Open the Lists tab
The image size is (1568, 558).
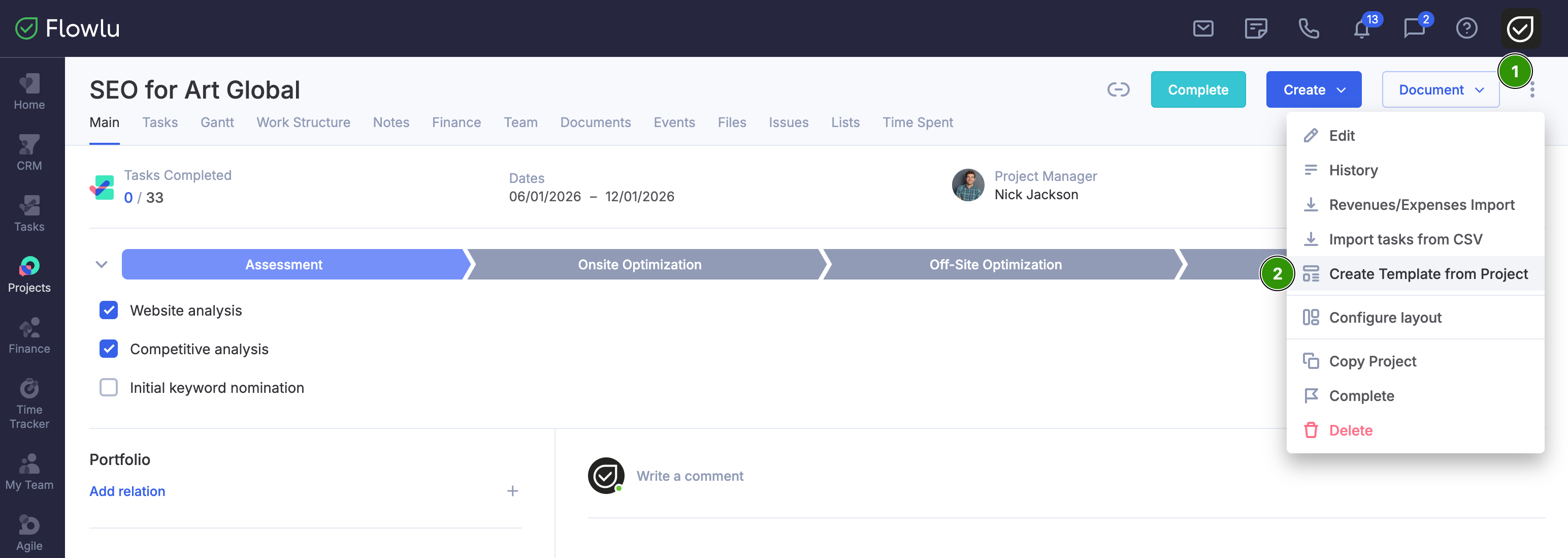click(845, 122)
